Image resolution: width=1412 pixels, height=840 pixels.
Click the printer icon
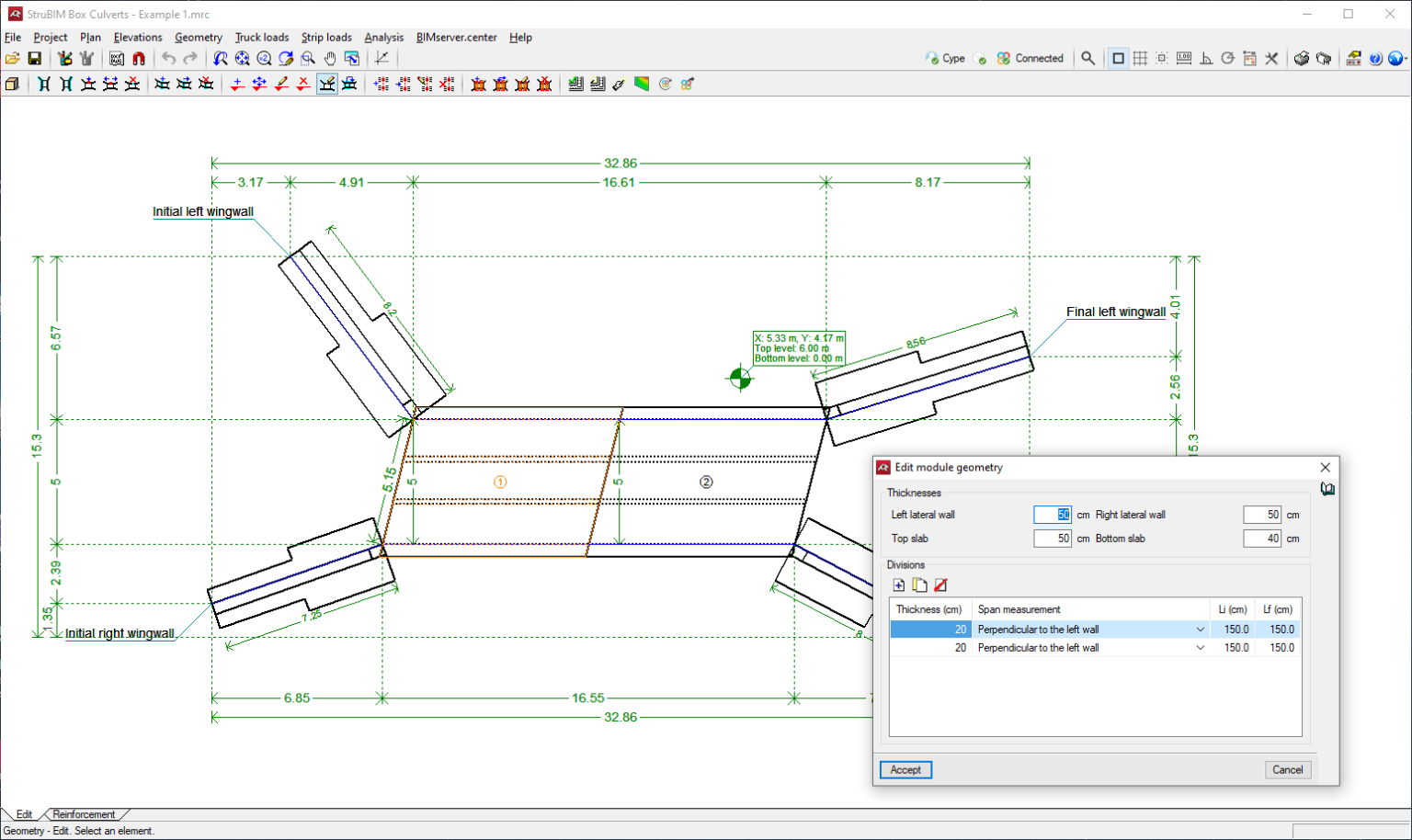click(1302, 58)
